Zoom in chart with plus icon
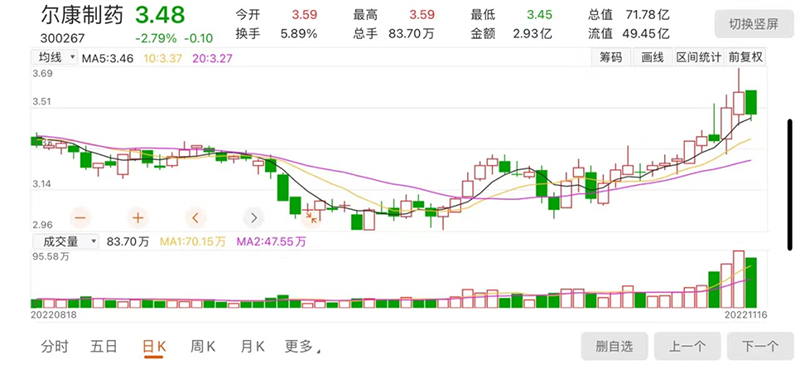Image resolution: width=800 pixels, height=370 pixels. pyautogui.click(x=138, y=218)
